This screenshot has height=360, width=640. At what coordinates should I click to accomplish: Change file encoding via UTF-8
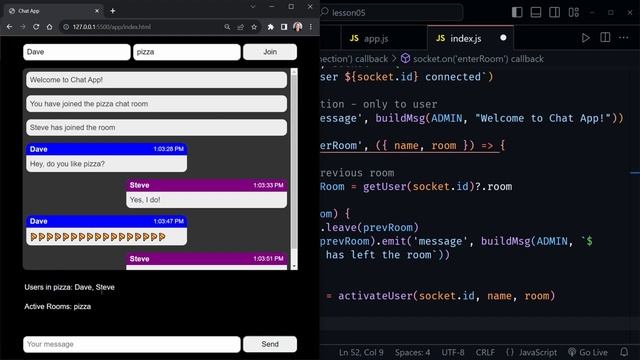coord(453,352)
